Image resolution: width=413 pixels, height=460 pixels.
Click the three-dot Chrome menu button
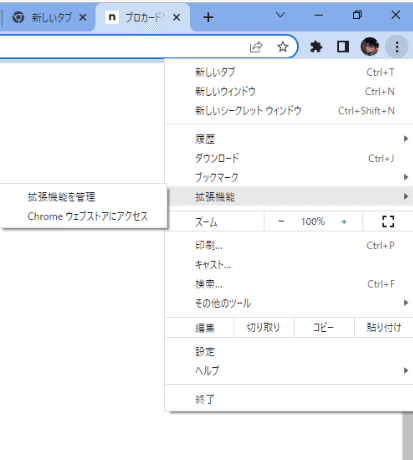(x=397, y=47)
